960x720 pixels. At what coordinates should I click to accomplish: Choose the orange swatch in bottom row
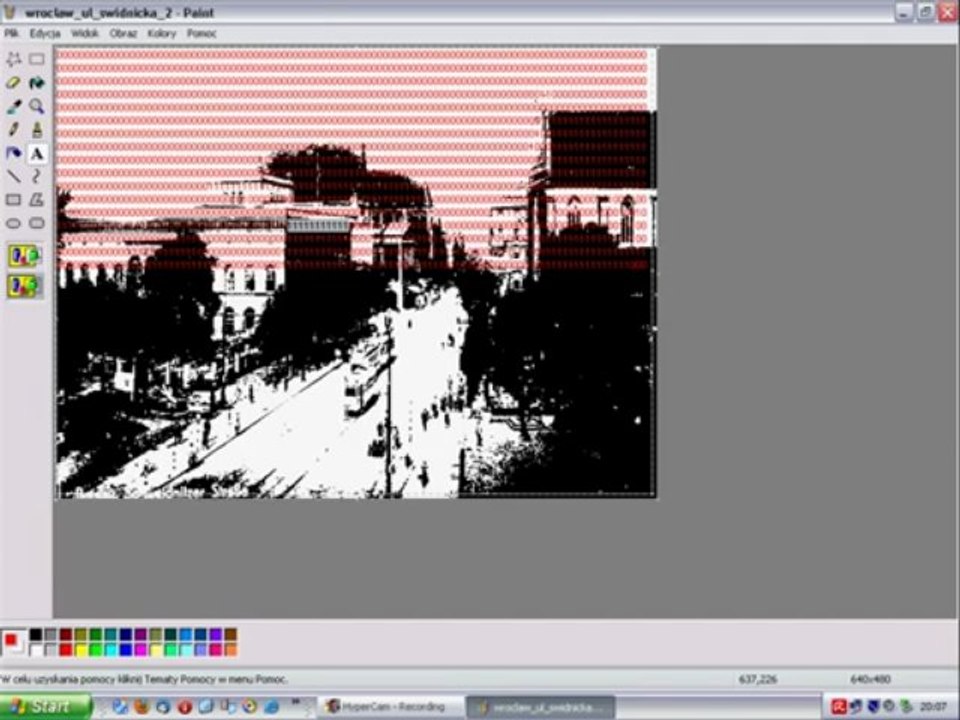[x=231, y=650]
